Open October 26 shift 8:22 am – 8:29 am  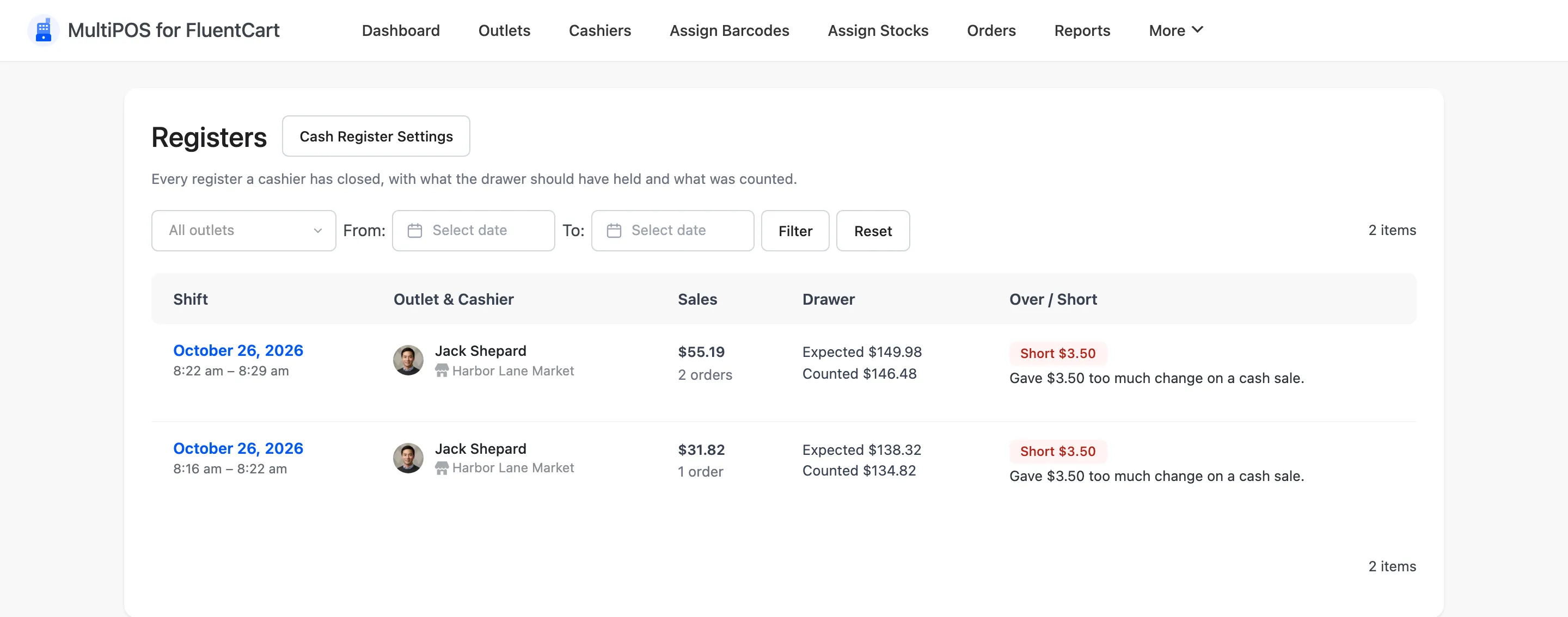click(x=238, y=350)
